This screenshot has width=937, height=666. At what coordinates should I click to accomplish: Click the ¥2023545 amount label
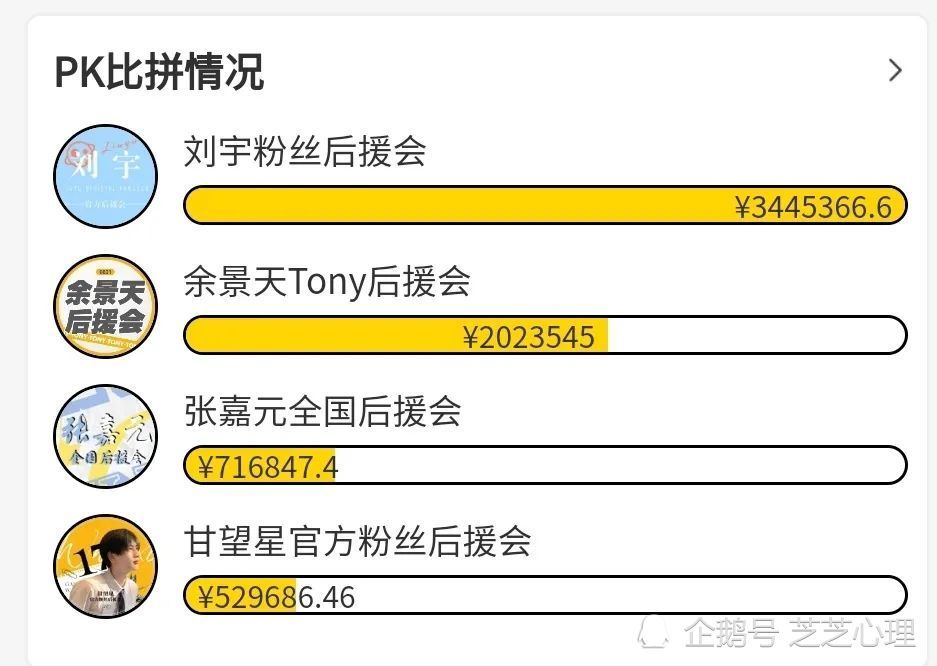(x=528, y=337)
